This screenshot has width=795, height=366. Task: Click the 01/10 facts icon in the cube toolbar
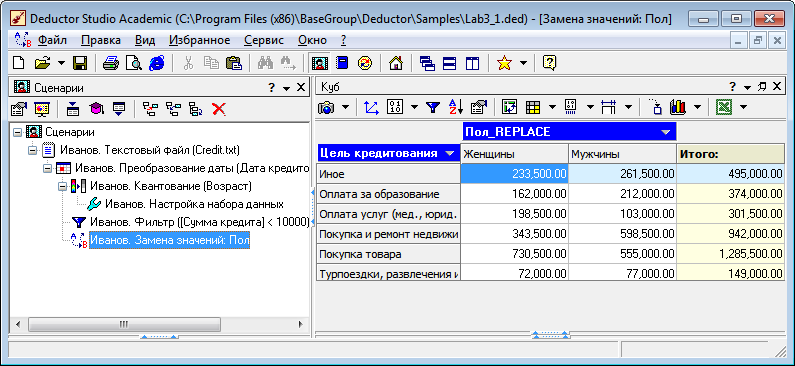395,107
